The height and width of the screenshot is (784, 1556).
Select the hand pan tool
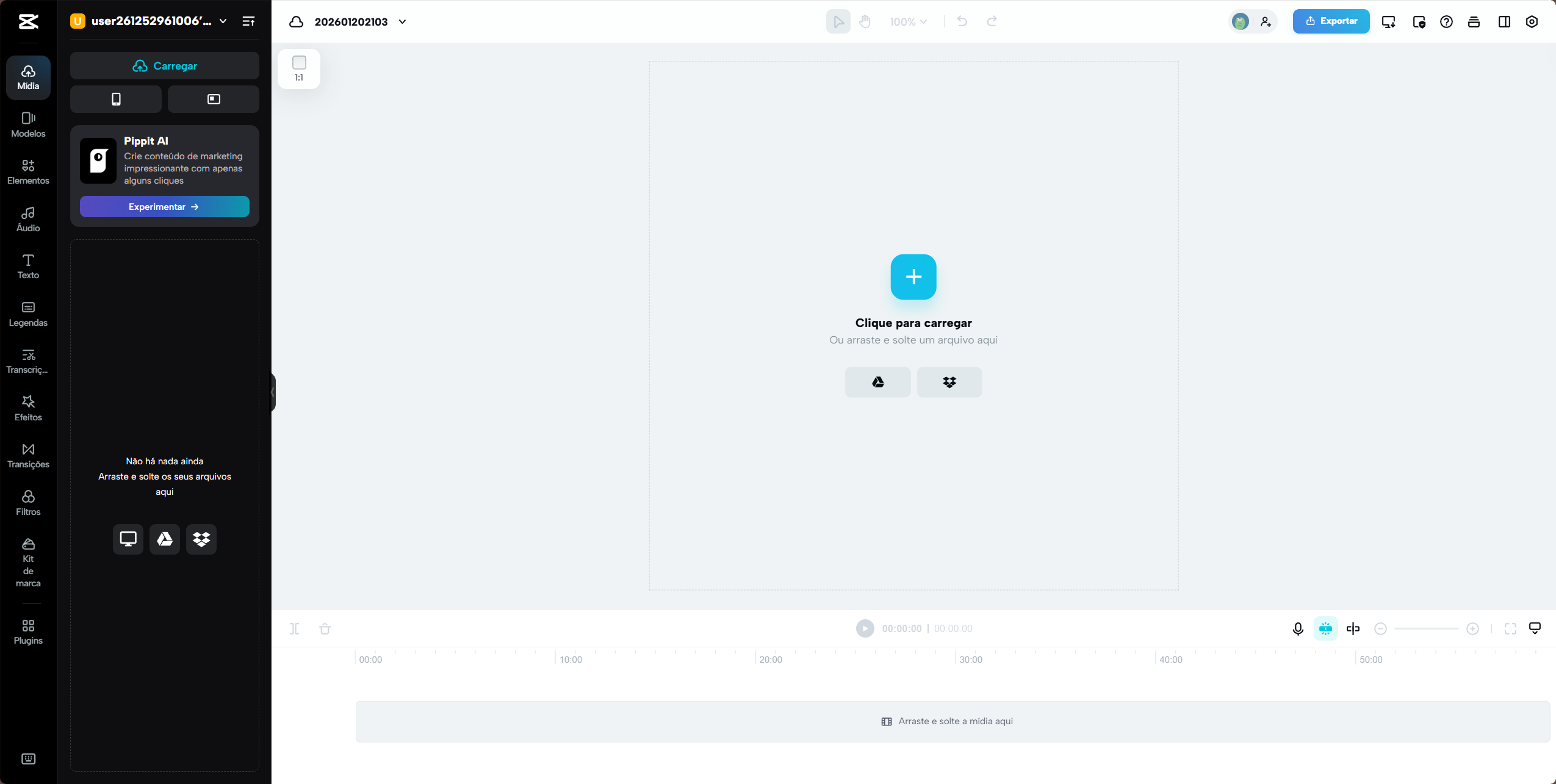865,21
